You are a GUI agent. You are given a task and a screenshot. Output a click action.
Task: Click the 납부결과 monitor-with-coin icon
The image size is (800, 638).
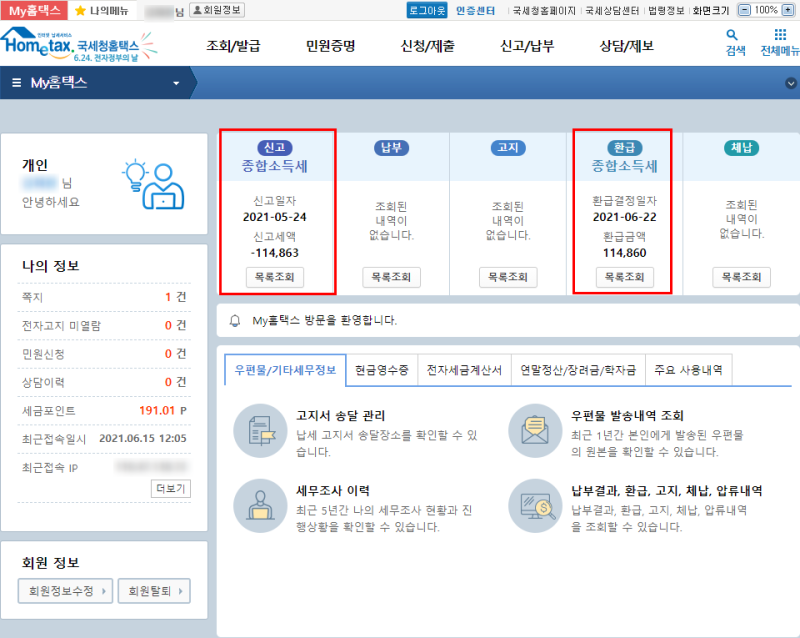pyautogui.click(x=535, y=506)
